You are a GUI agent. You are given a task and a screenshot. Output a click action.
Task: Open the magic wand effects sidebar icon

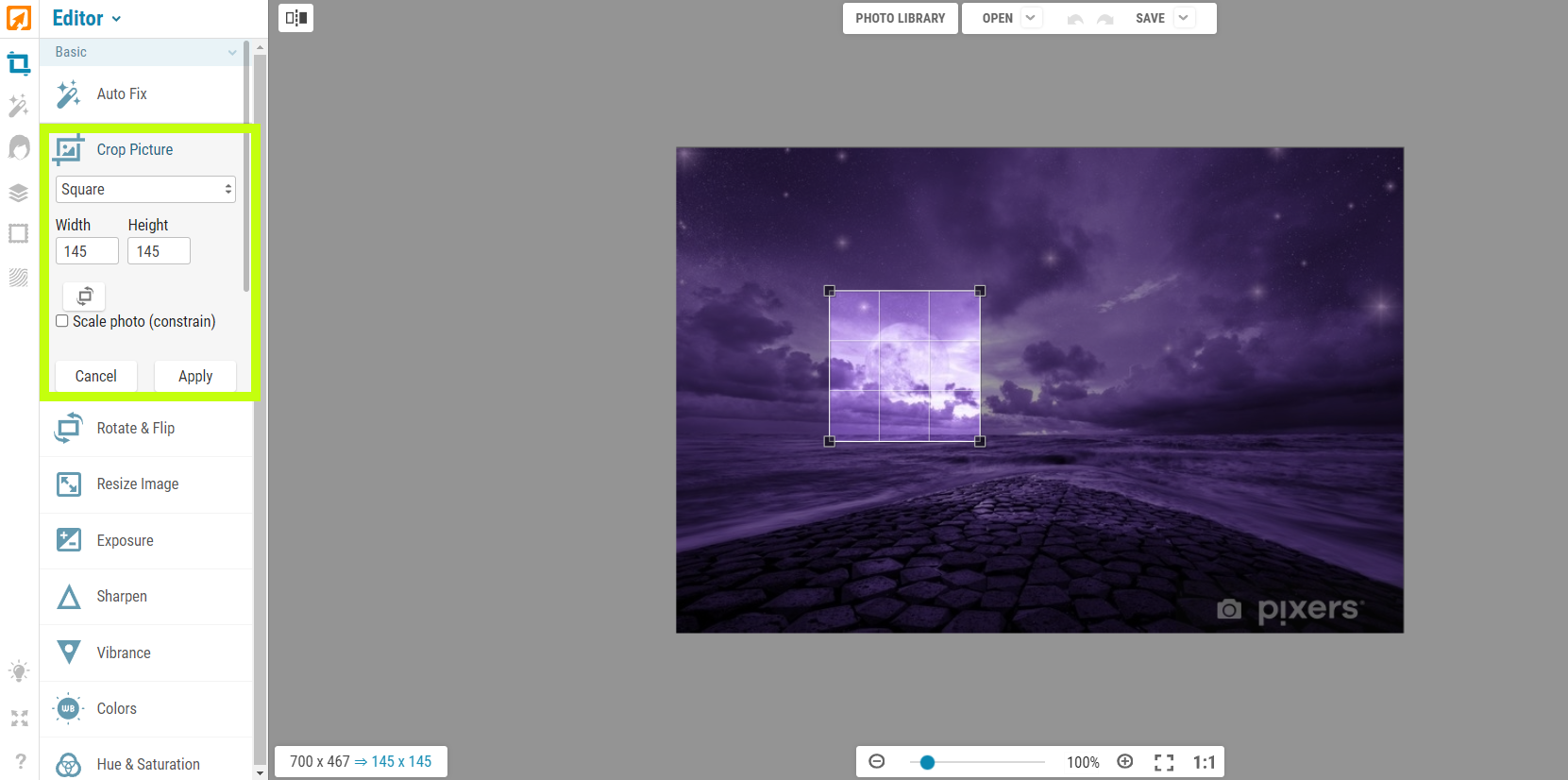click(x=19, y=105)
